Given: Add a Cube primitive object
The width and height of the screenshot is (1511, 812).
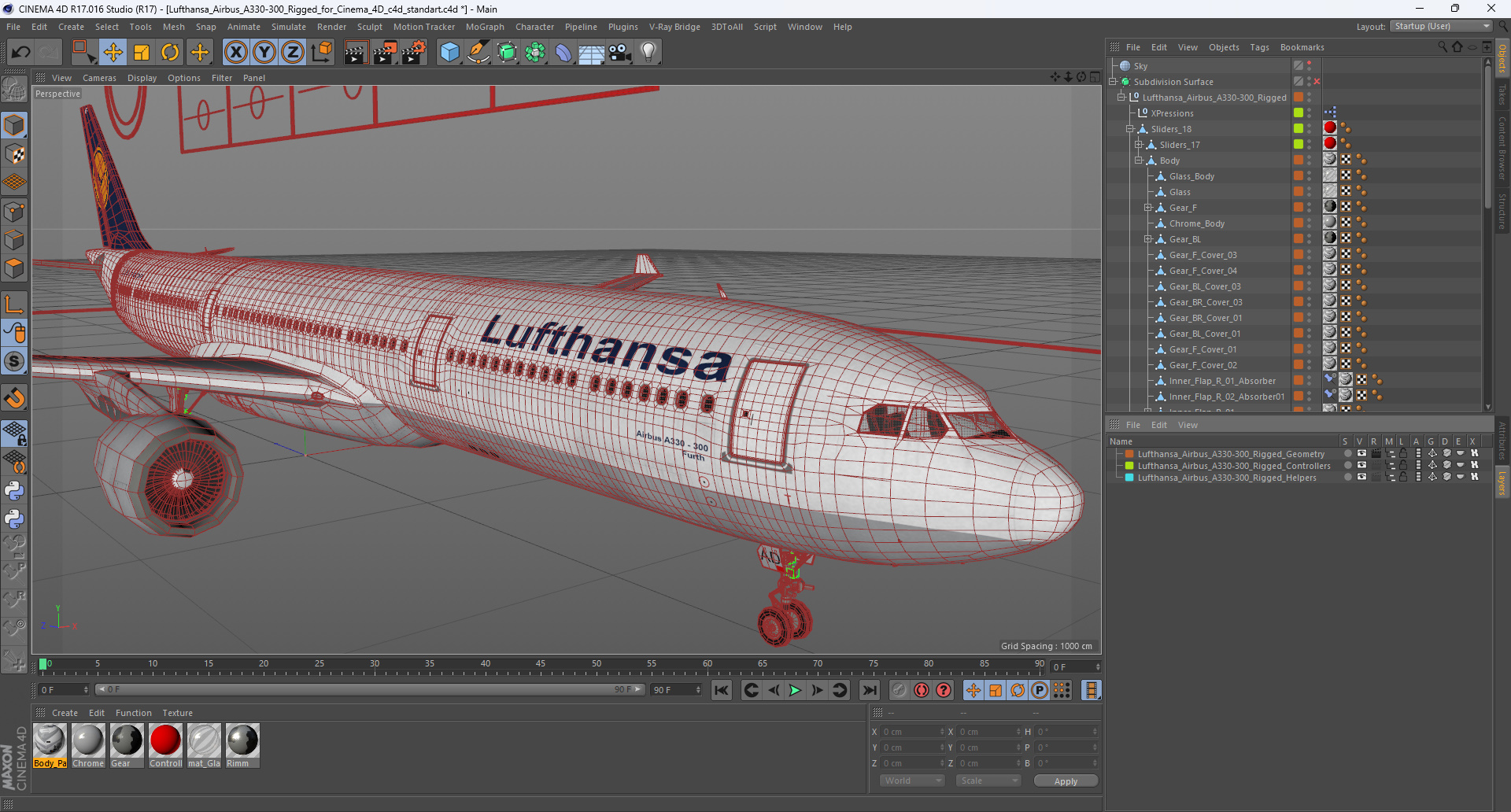Looking at the screenshot, I should [x=449, y=53].
